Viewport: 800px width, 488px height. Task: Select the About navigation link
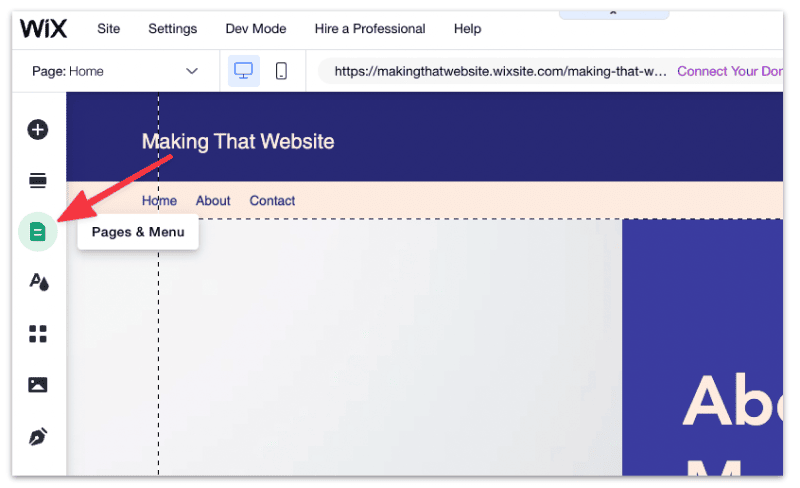[x=213, y=201]
